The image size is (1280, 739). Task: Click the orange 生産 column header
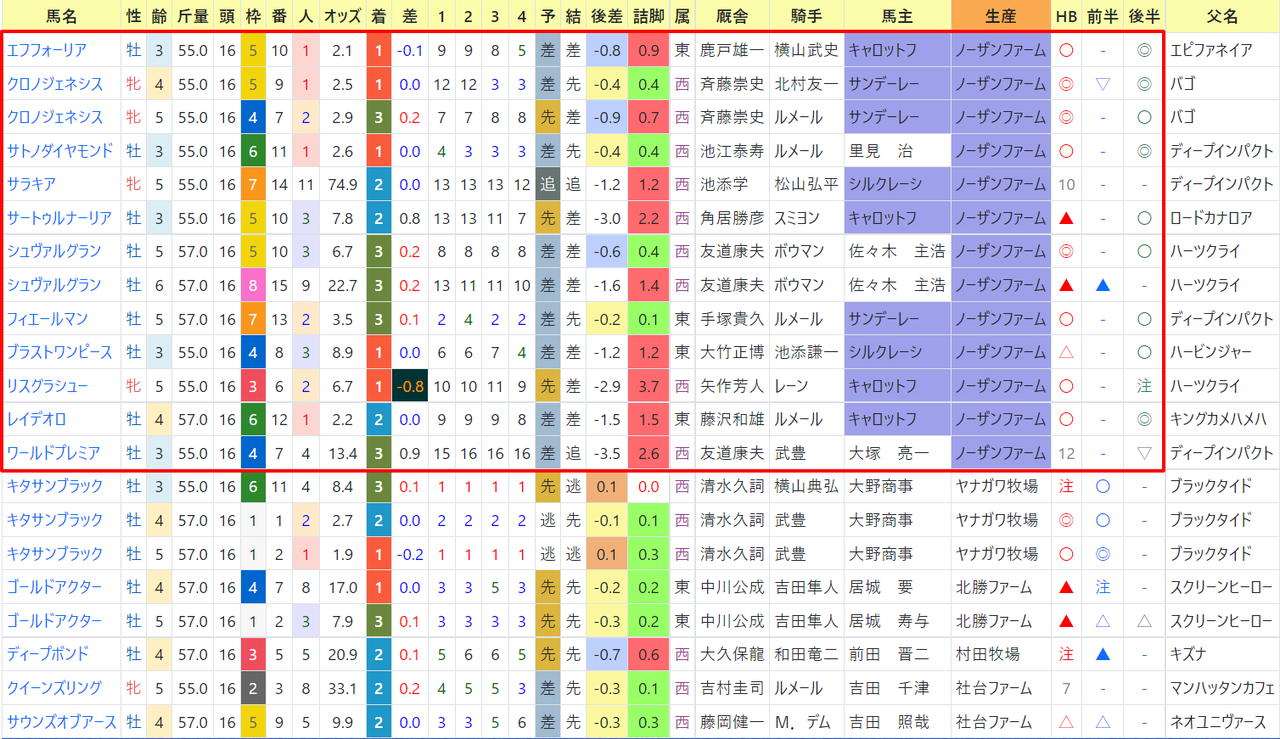[x=1000, y=16]
